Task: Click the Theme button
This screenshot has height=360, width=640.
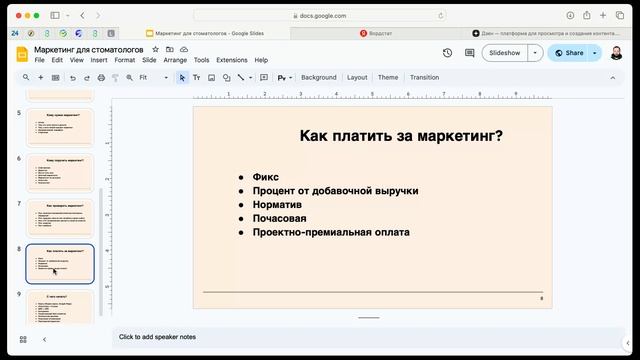Action: [x=388, y=78]
